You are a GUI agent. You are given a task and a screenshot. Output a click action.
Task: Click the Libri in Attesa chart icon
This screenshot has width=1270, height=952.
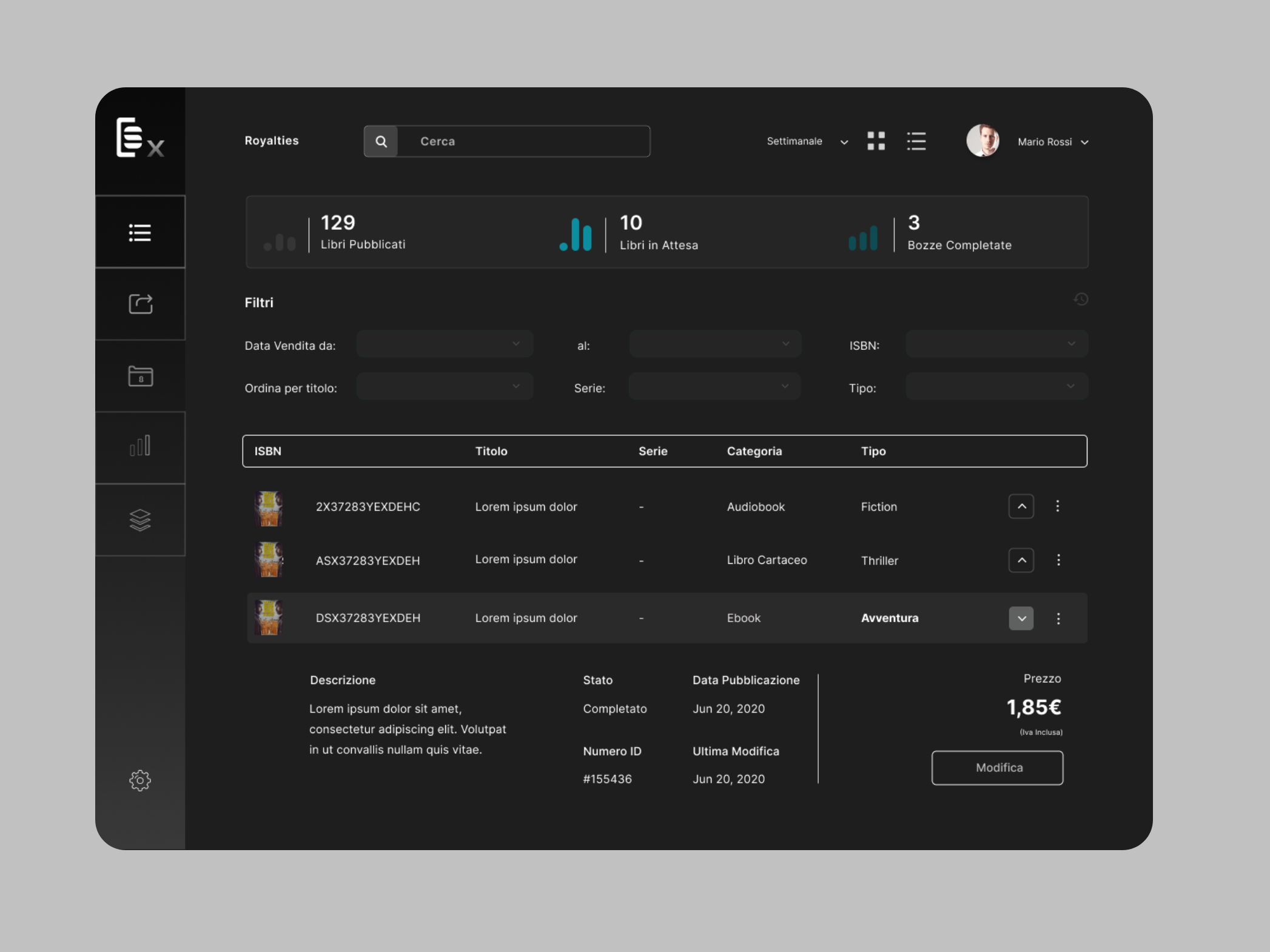tap(575, 234)
